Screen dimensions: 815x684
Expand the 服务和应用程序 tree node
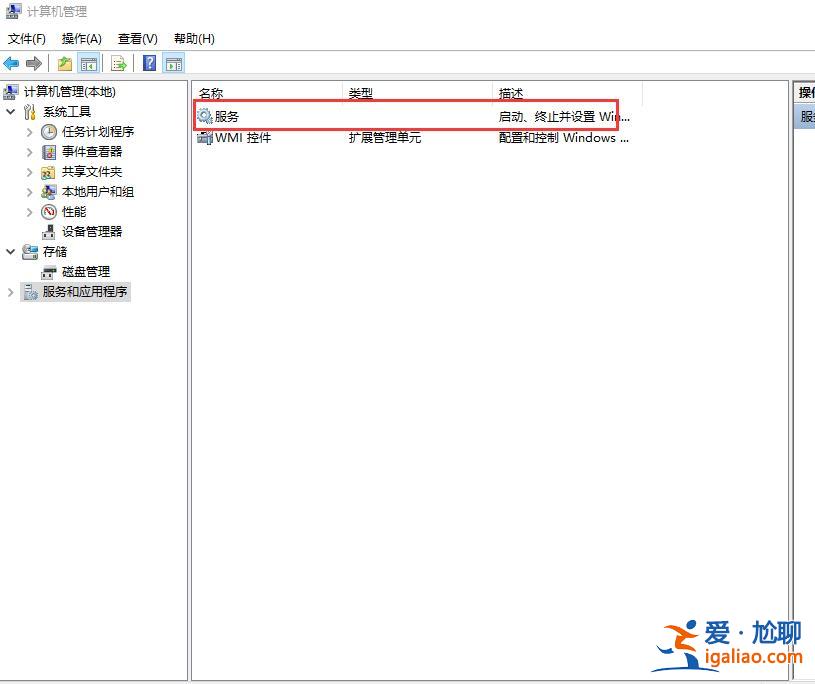click(x=9, y=291)
